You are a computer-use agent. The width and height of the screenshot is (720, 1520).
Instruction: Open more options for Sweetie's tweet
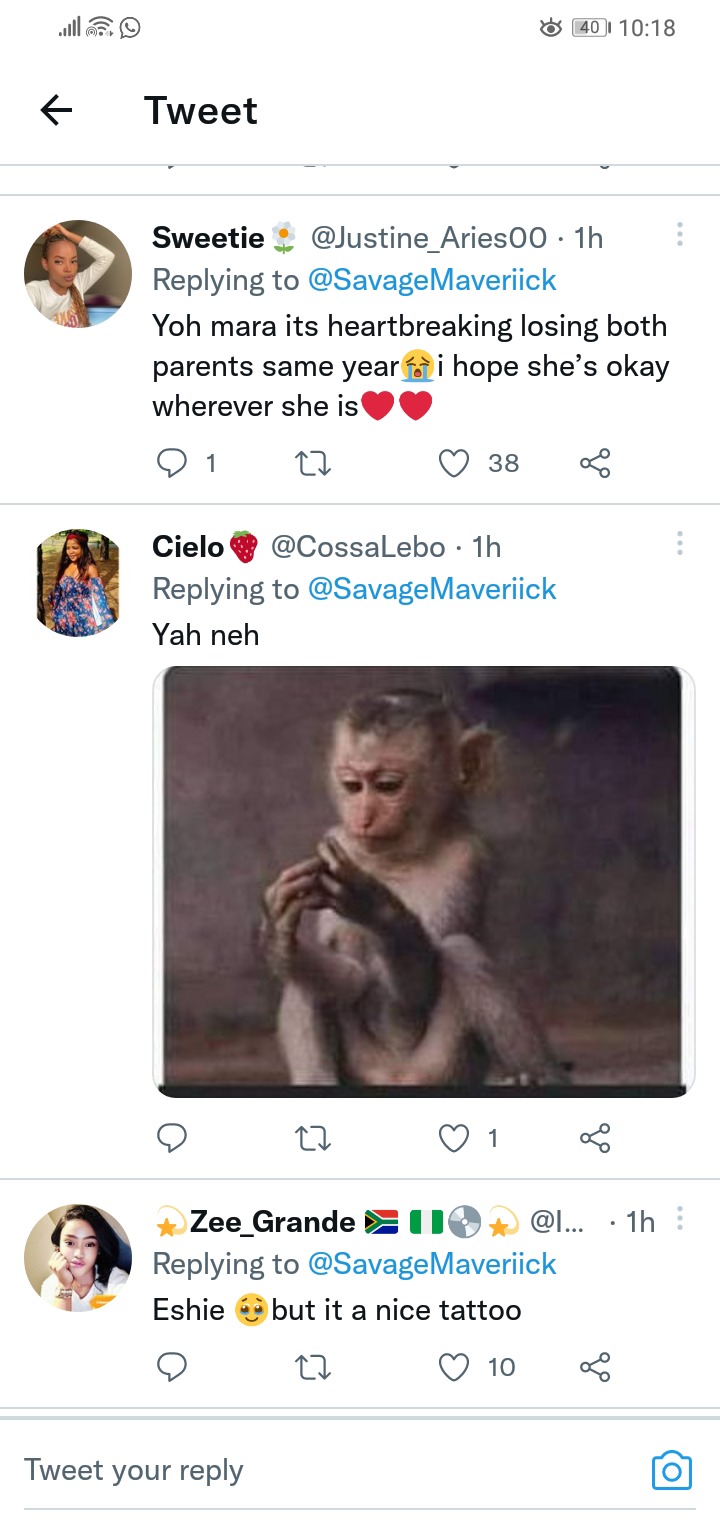[680, 235]
